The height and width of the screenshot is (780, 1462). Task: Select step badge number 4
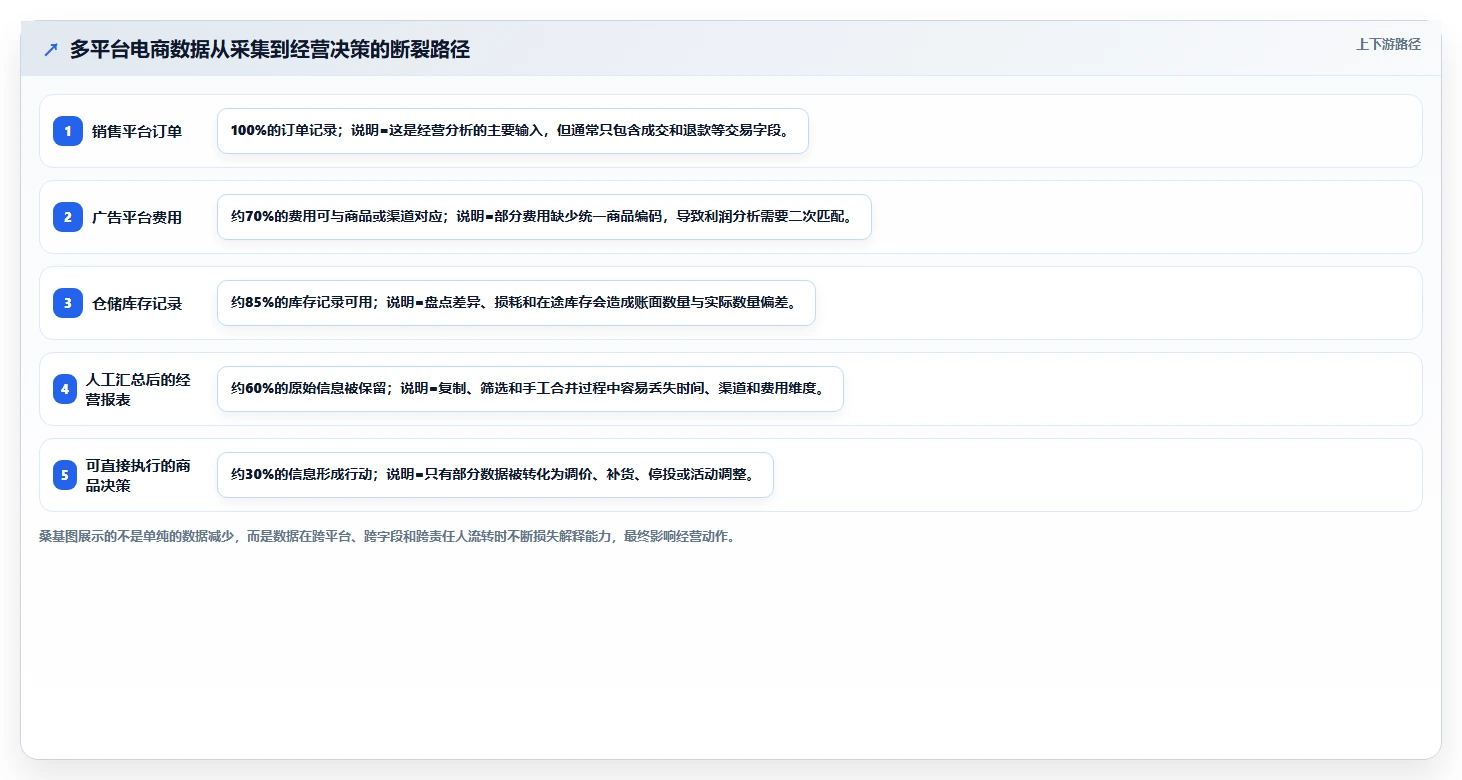(x=65, y=389)
